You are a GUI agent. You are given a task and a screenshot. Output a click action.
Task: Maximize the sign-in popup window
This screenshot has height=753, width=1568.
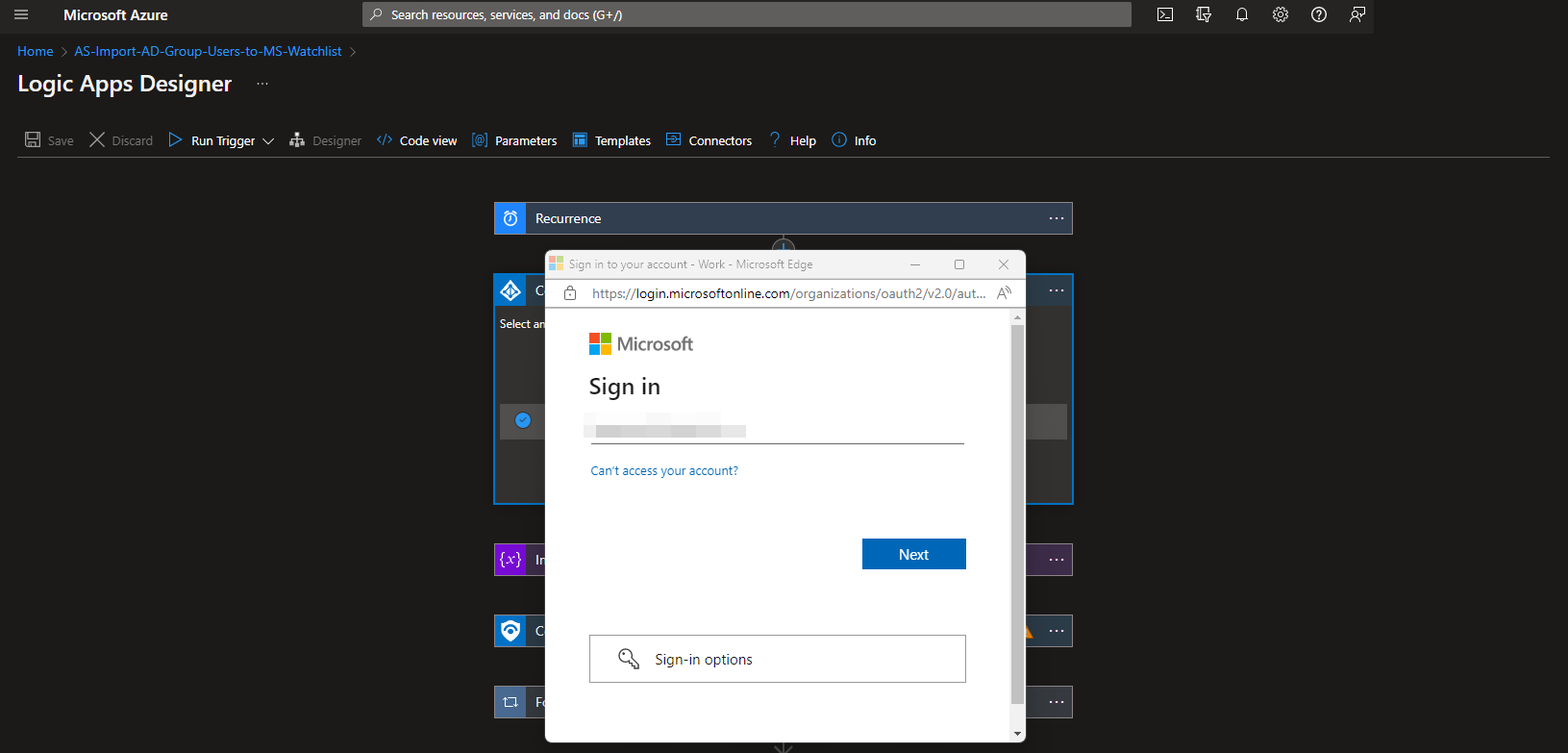(959, 264)
